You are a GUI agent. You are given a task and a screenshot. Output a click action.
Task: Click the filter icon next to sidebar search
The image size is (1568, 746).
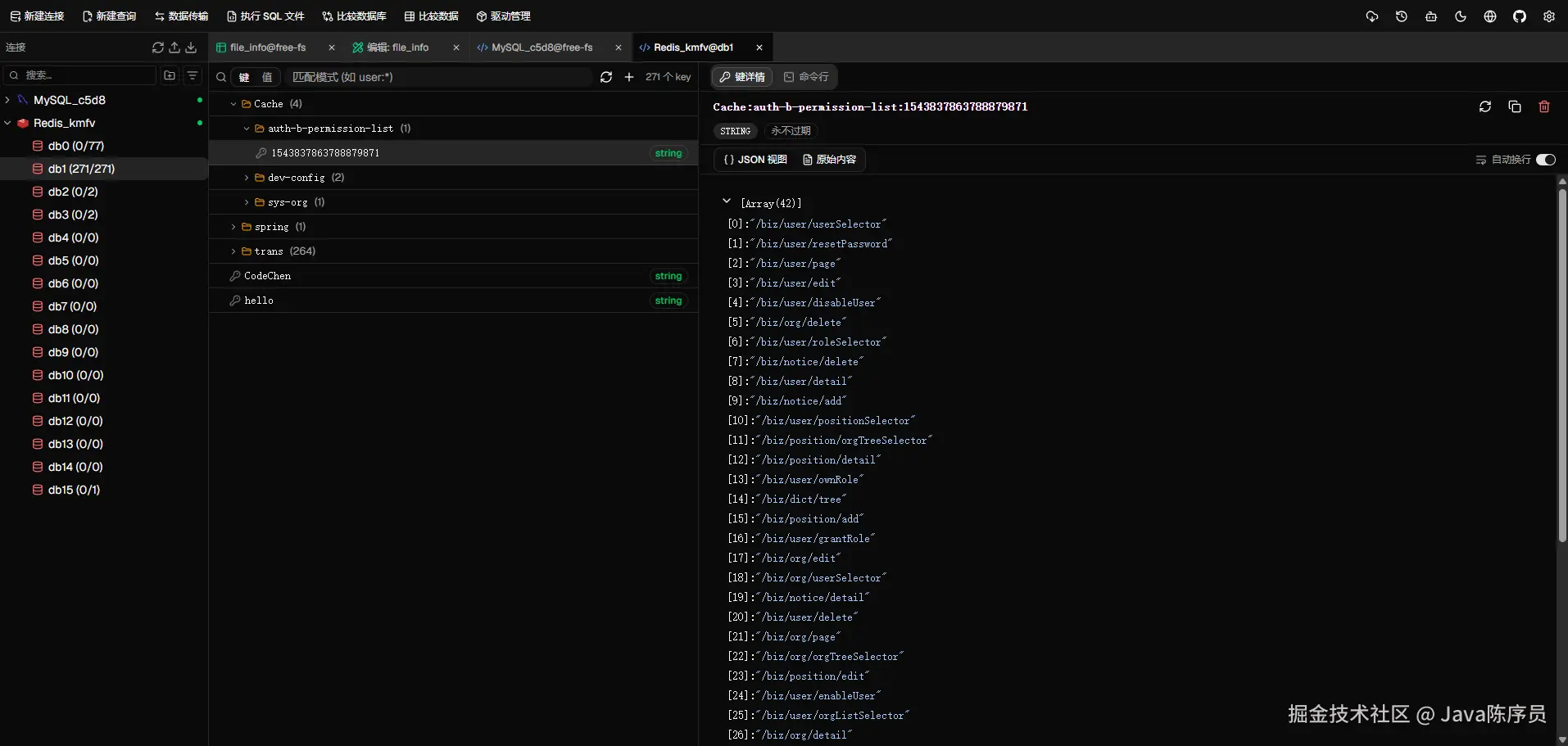point(193,75)
